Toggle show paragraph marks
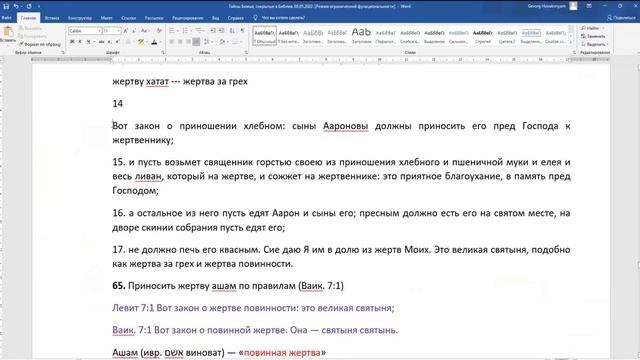The width and height of the screenshot is (640, 360). (242, 31)
